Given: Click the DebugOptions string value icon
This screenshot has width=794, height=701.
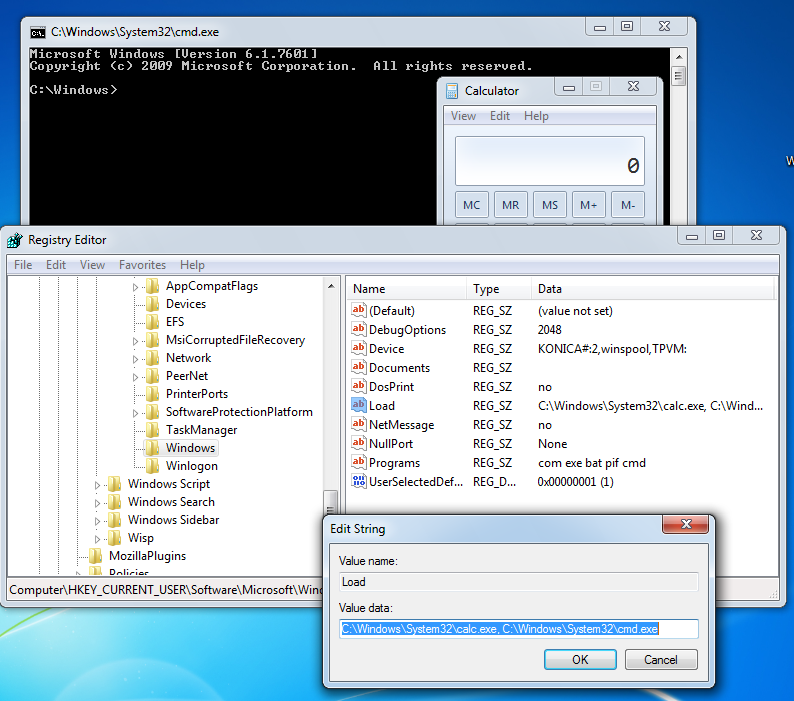Looking at the screenshot, I should (360, 330).
